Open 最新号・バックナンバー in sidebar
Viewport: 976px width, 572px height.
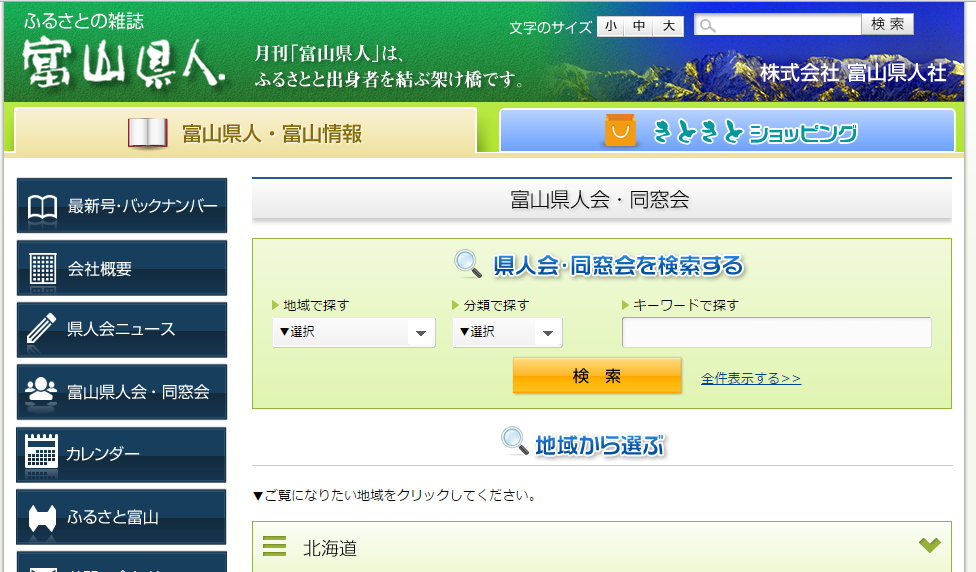tap(122, 205)
